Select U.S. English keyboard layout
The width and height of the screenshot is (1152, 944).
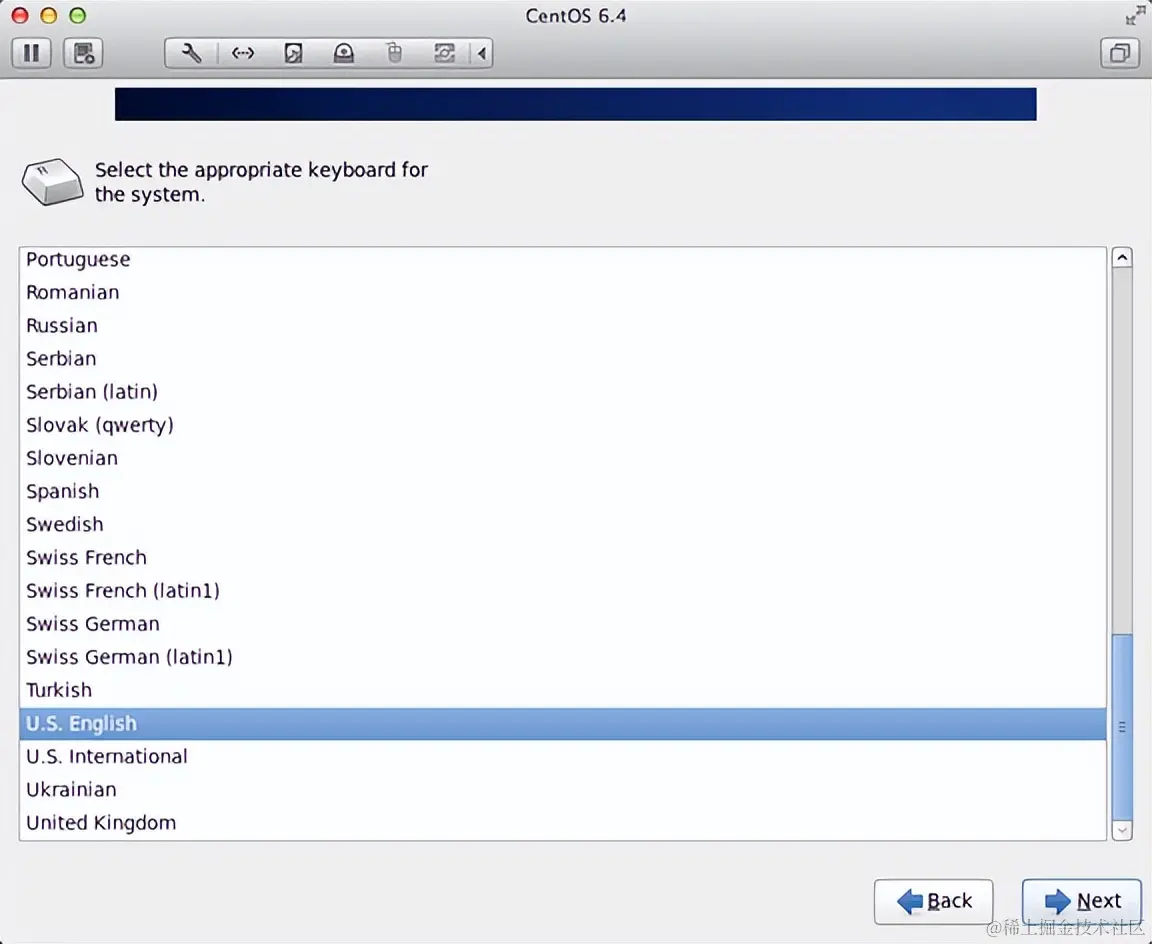coord(563,724)
